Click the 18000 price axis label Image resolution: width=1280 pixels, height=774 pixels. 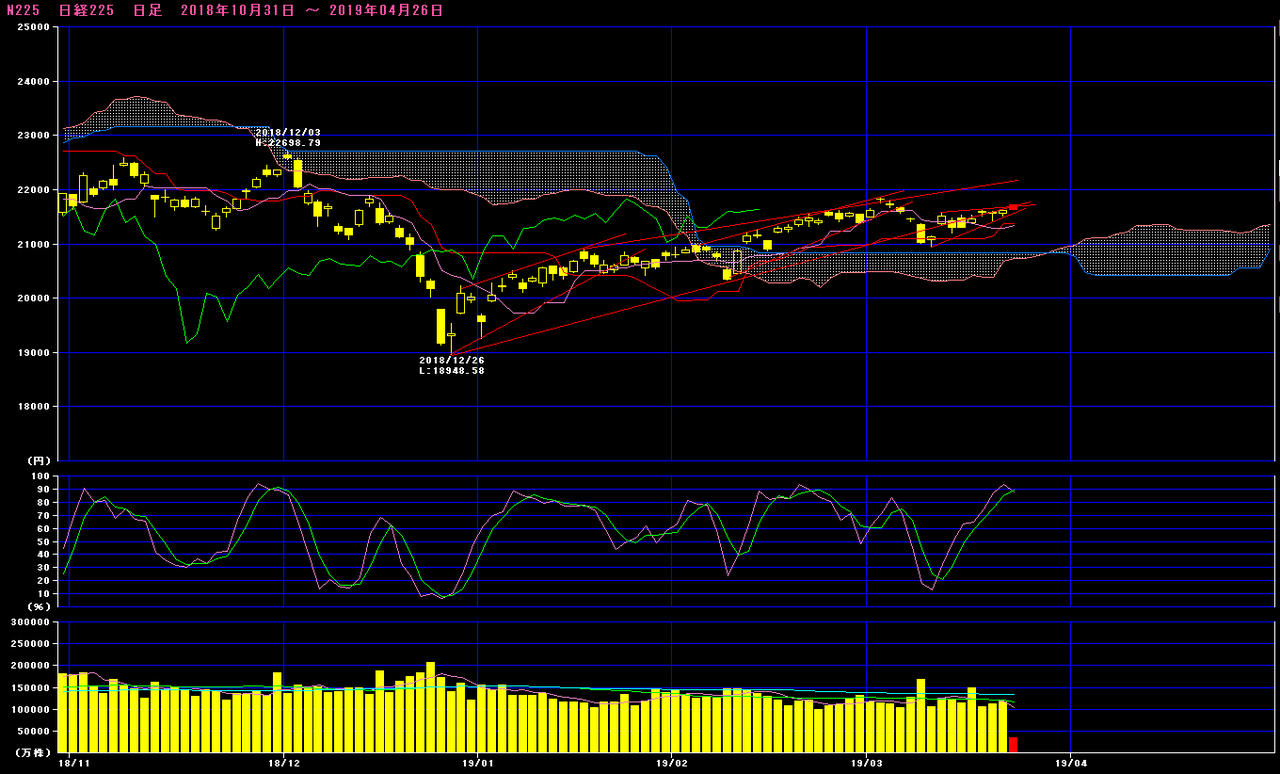click(34, 407)
